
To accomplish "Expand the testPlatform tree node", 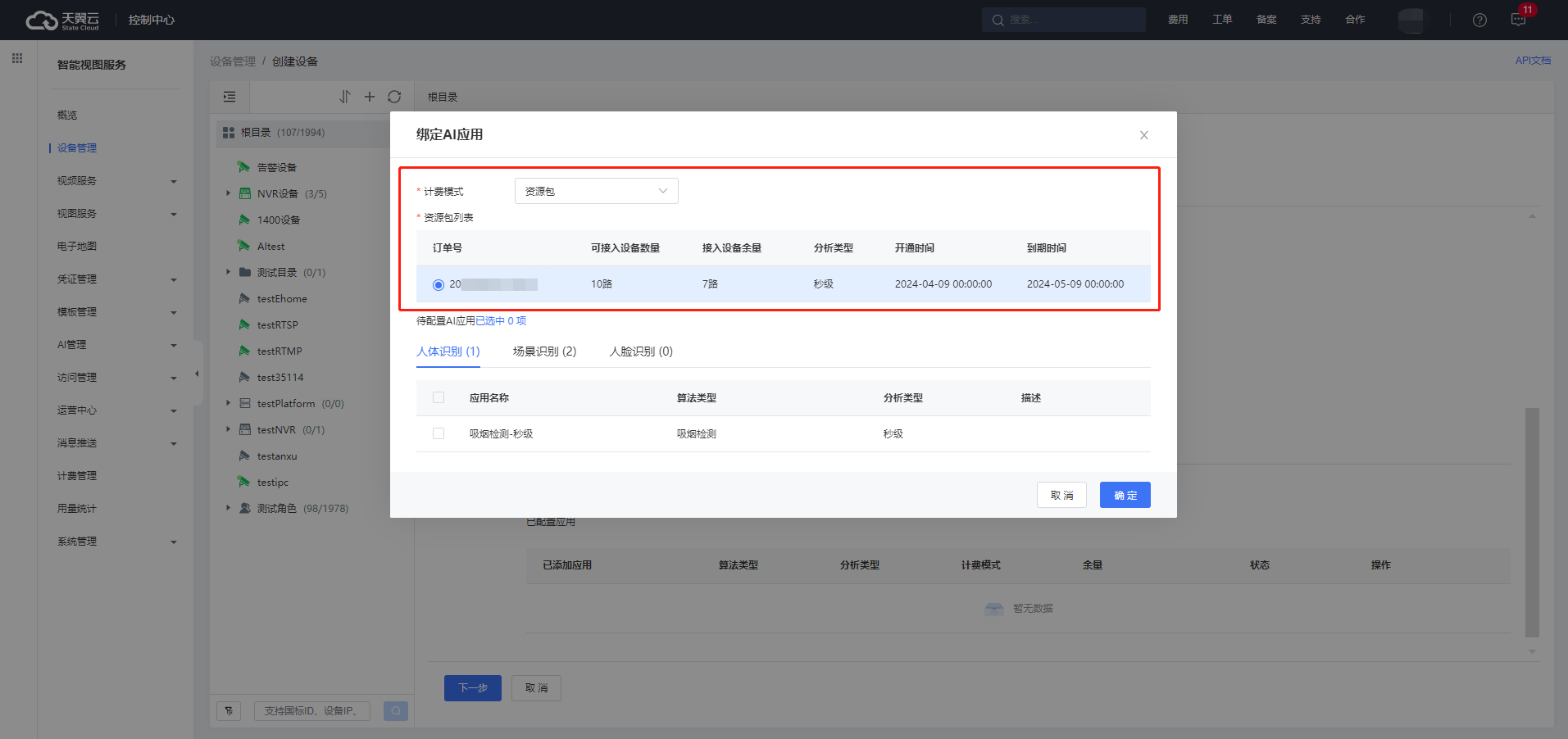I will (x=228, y=403).
